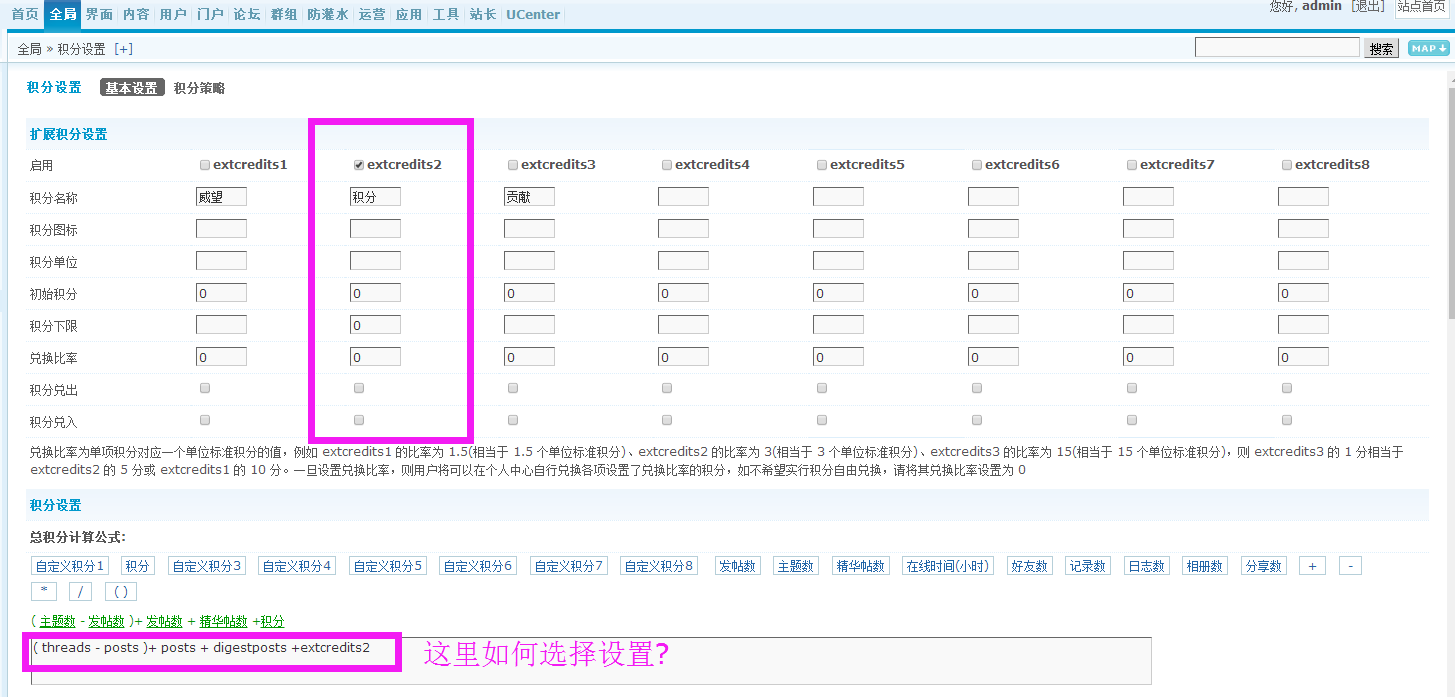1455x697 pixels.
Task: Click into the formula text area
Action: point(591,660)
